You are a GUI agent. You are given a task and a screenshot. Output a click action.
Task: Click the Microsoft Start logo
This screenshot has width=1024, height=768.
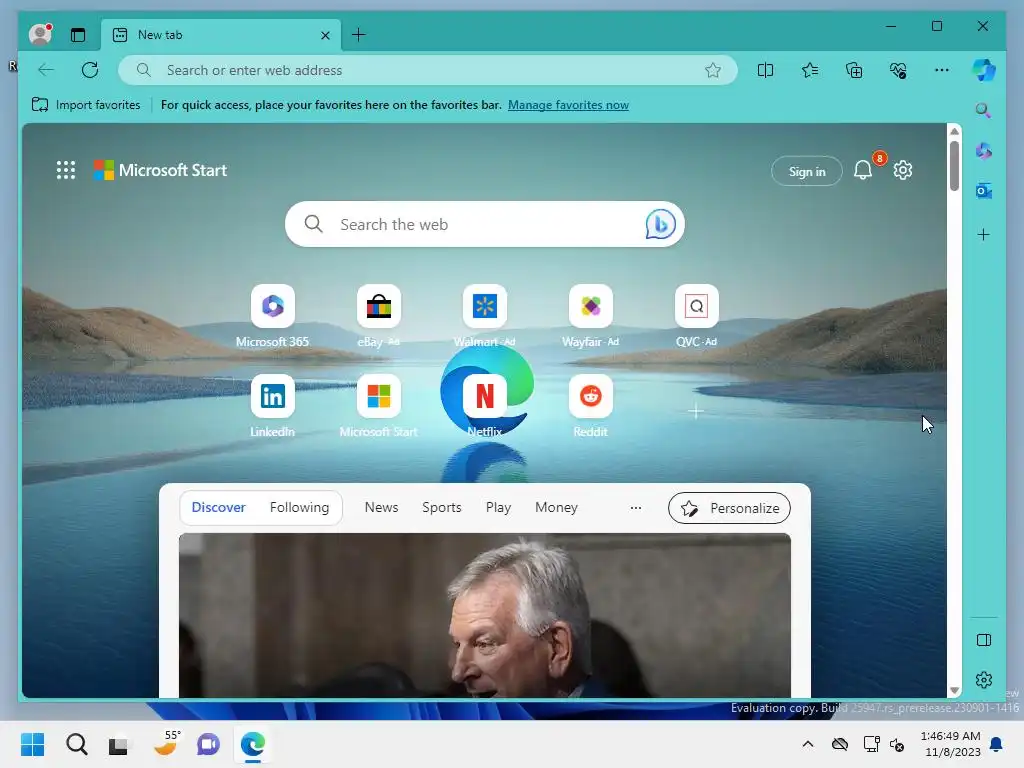tap(160, 170)
